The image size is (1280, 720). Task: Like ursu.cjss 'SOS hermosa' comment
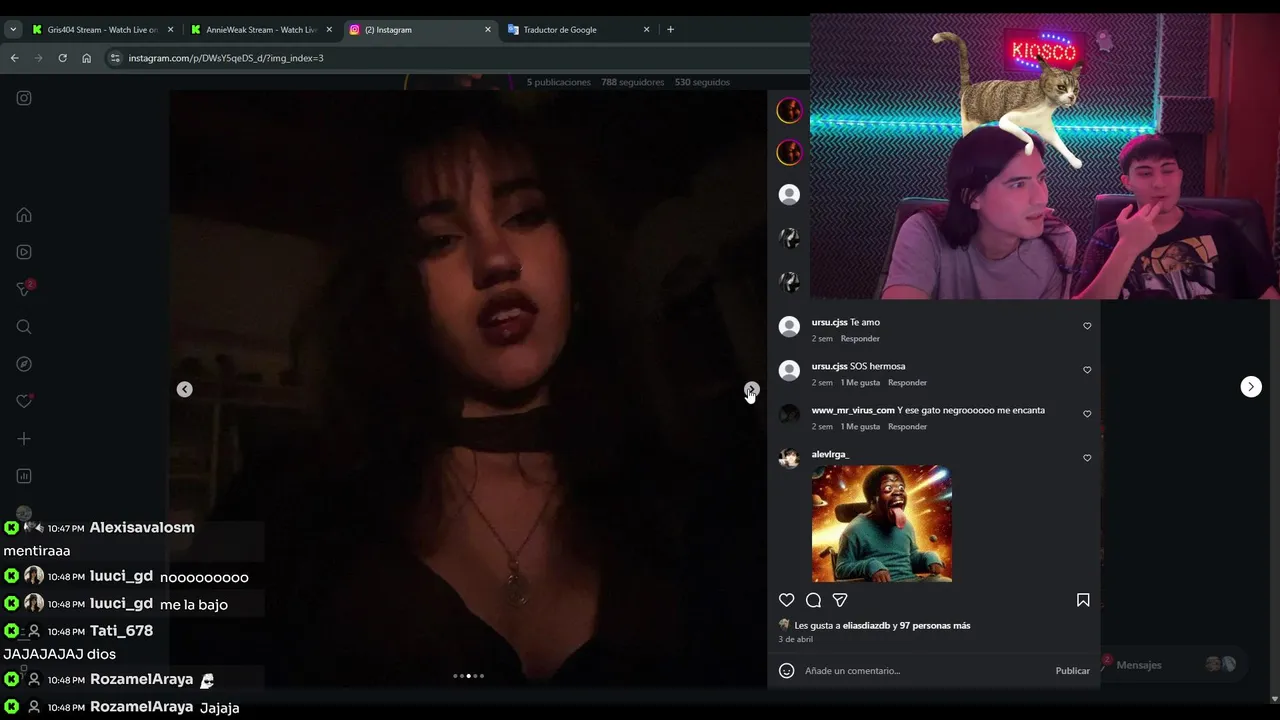tap(1087, 370)
